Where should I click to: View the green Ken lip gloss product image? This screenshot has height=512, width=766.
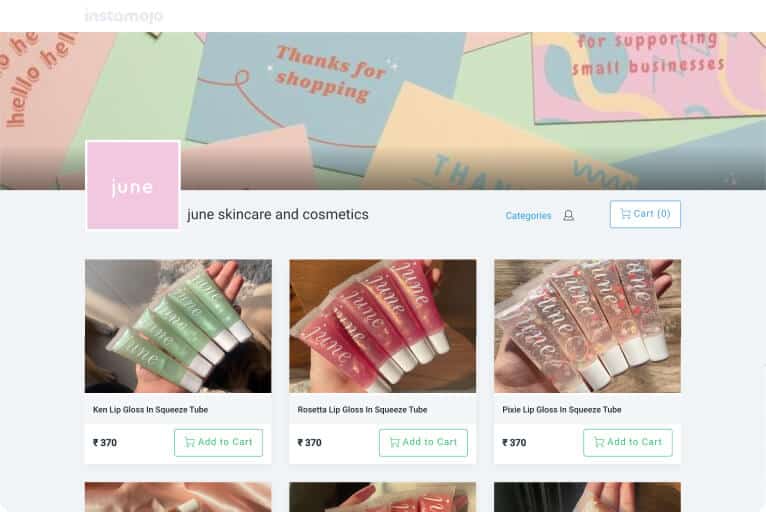178,326
